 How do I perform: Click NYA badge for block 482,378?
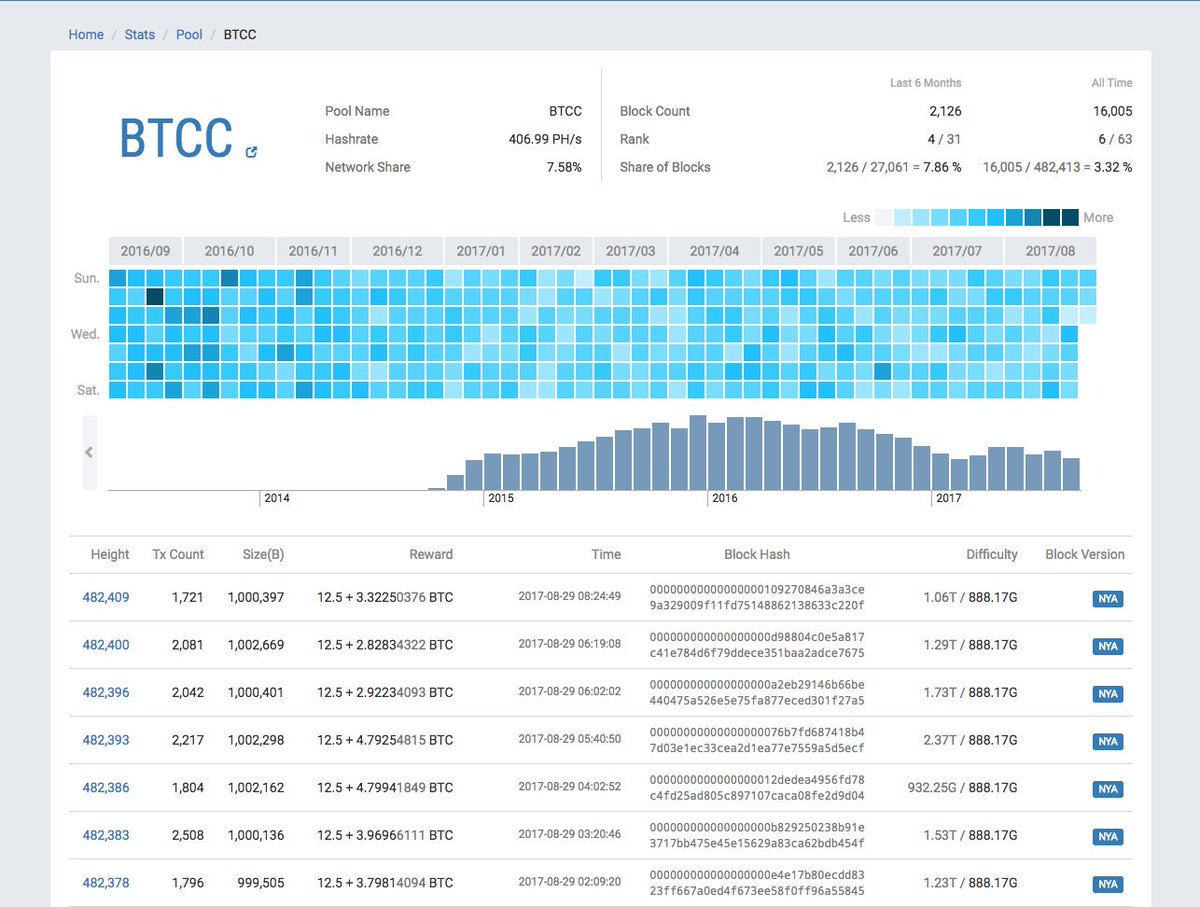[x=1108, y=885]
